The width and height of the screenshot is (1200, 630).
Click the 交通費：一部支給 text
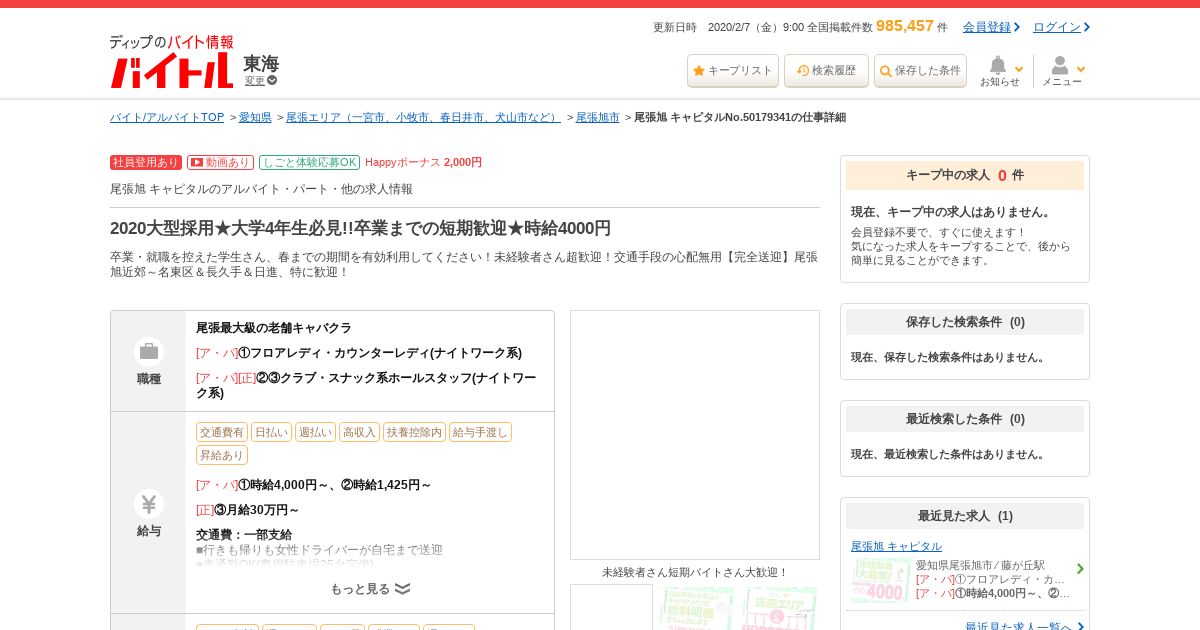click(x=244, y=535)
